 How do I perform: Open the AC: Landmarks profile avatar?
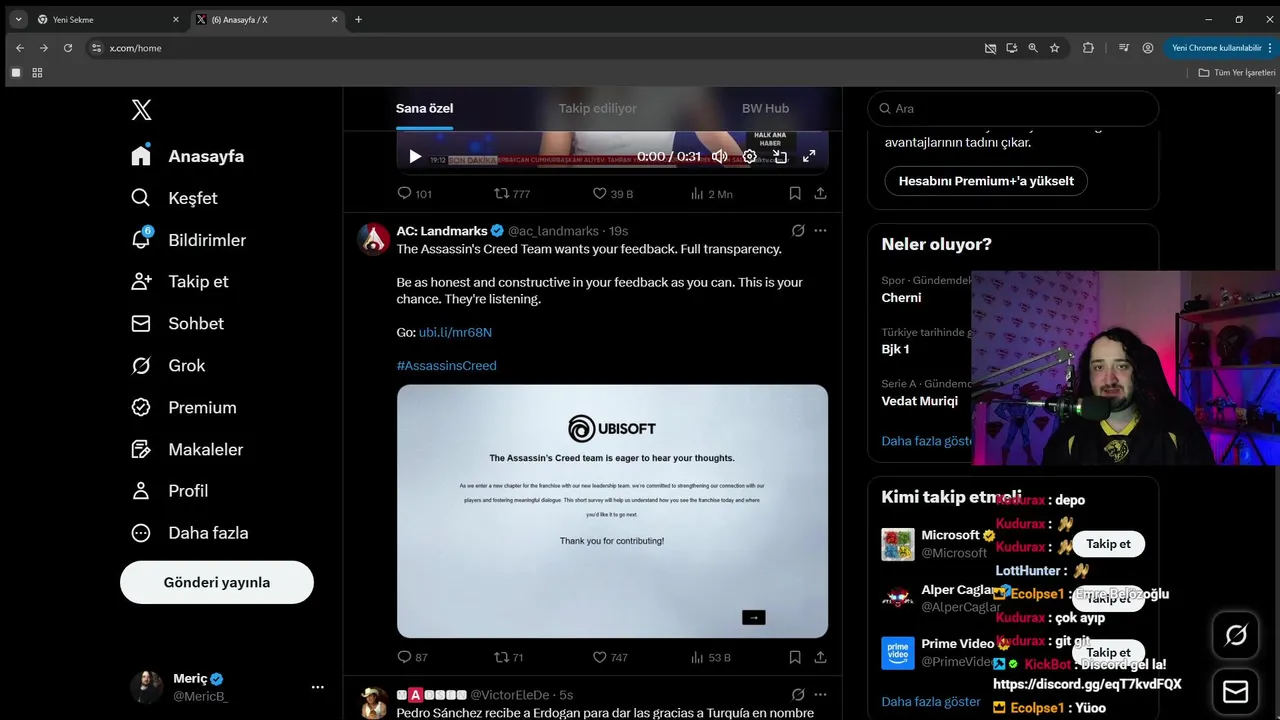click(x=374, y=239)
